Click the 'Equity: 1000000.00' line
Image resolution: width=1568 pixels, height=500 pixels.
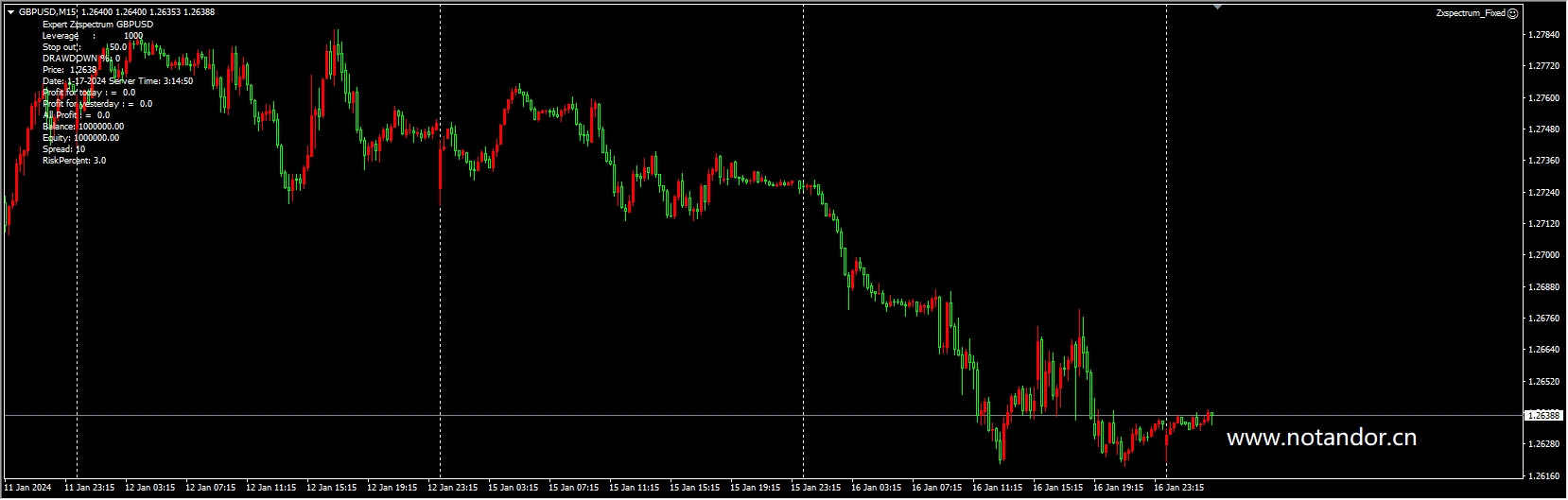pos(80,138)
